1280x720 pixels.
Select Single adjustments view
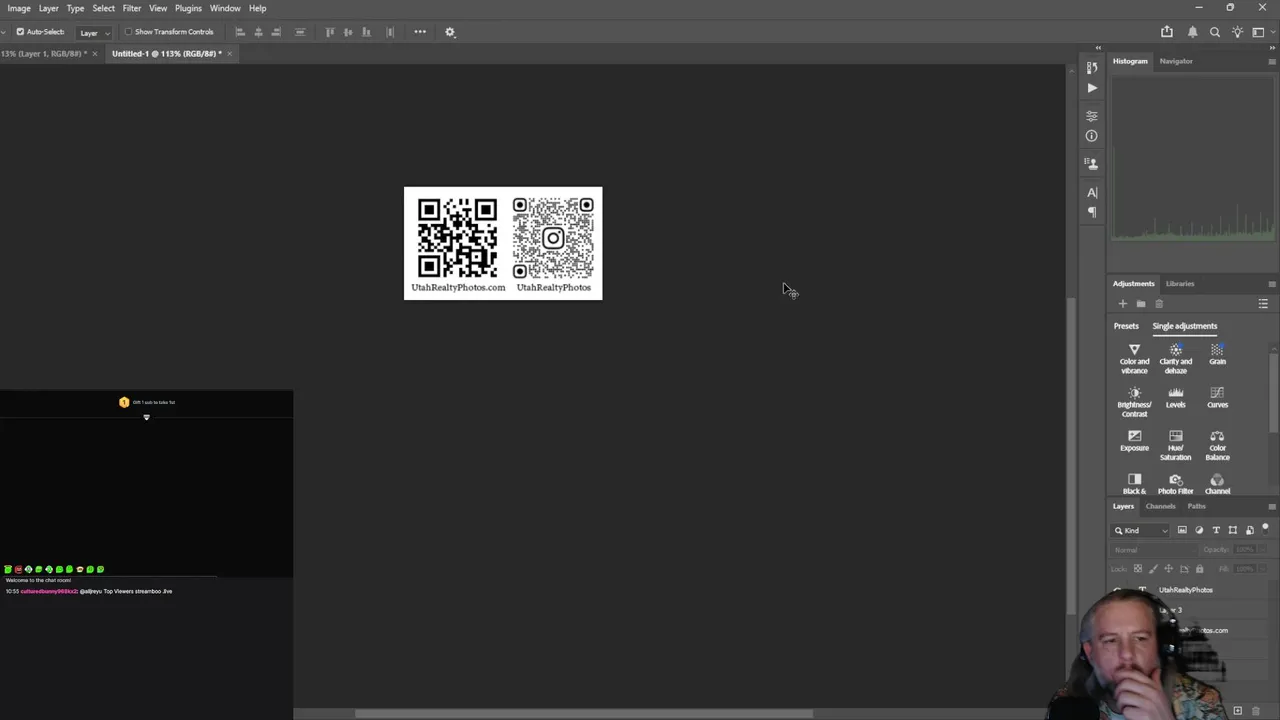click(x=1185, y=326)
